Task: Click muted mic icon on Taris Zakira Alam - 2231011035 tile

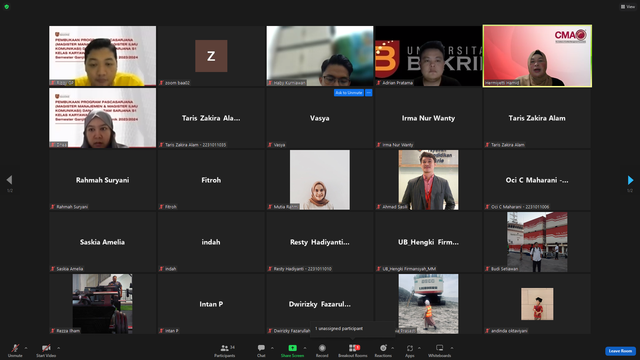Action: tap(162, 145)
